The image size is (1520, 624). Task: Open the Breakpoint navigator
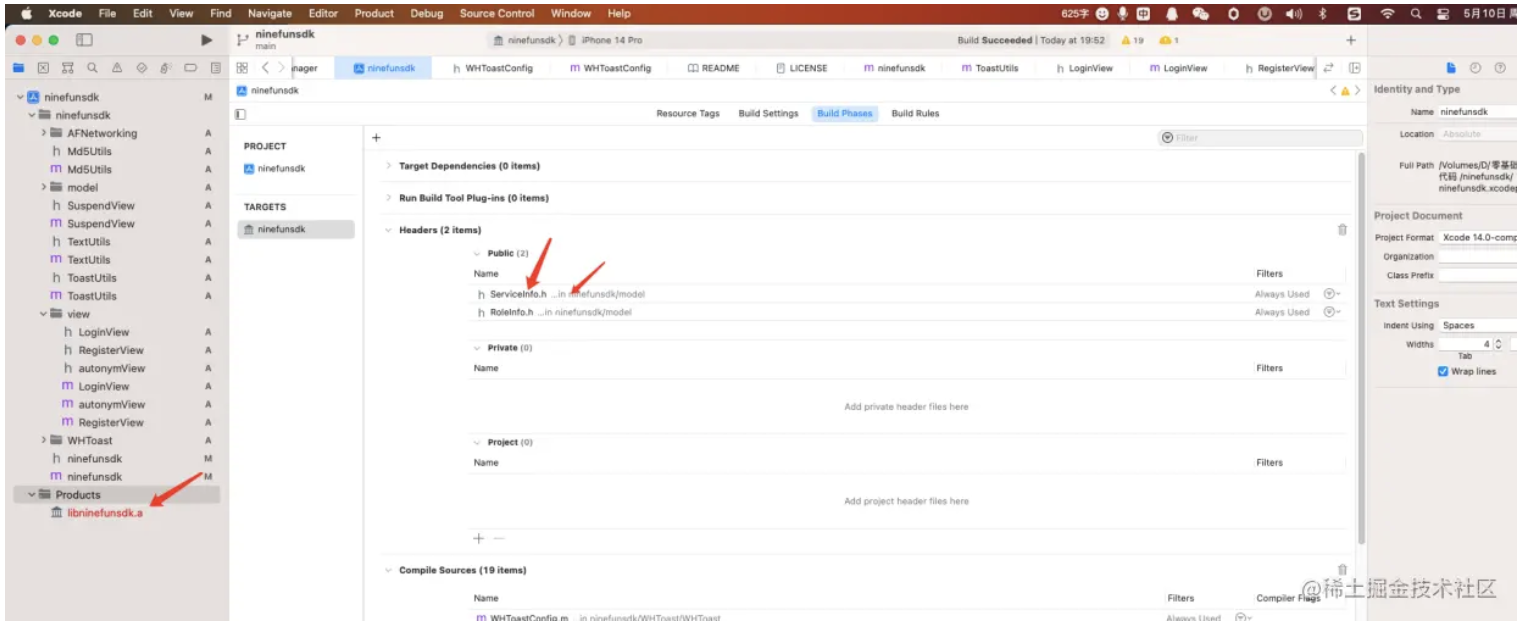coord(190,68)
